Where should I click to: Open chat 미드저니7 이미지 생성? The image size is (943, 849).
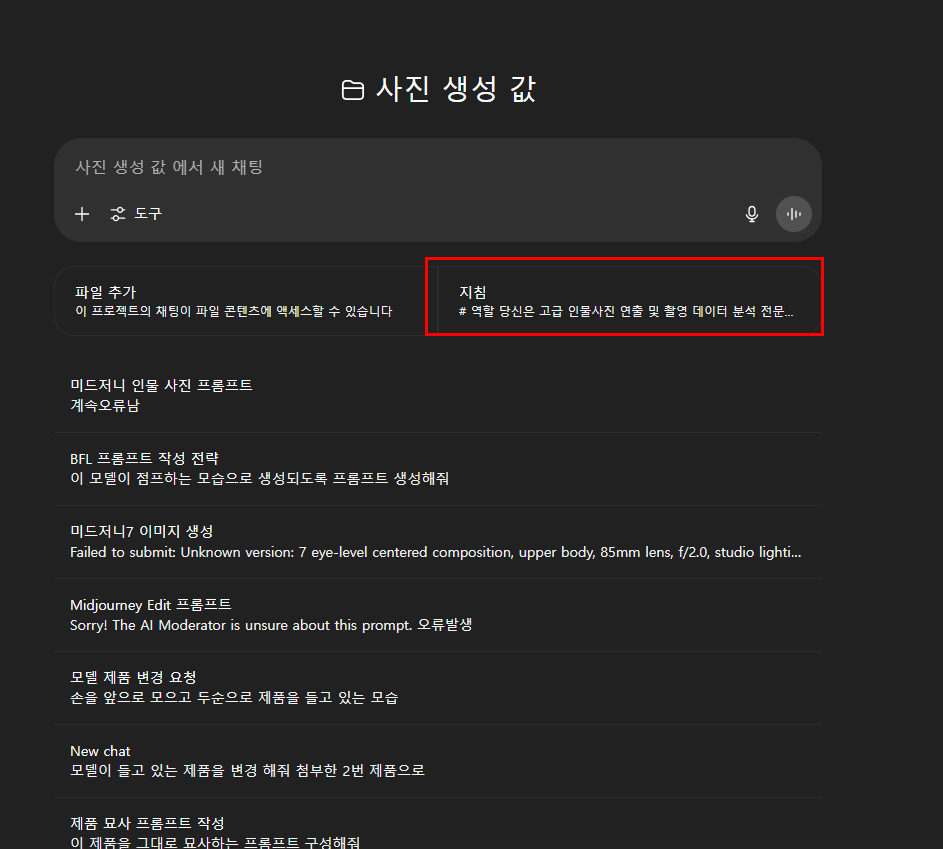438,542
